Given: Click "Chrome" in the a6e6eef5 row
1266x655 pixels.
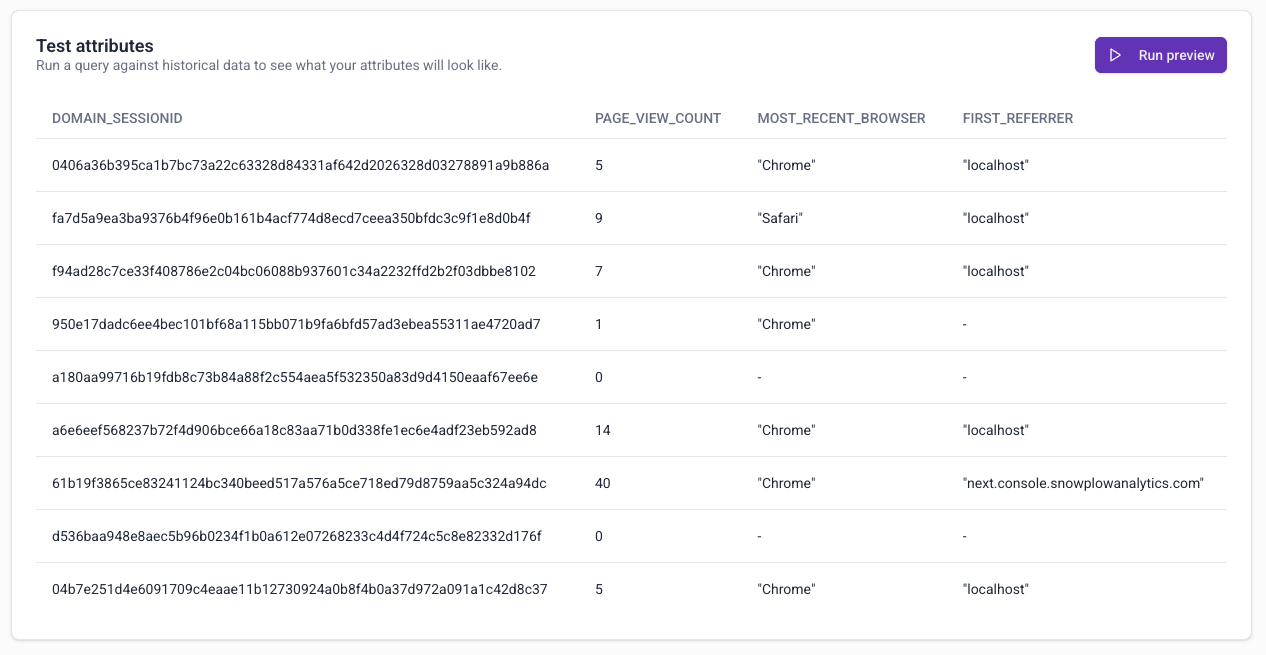Looking at the screenshot, I should point(787,430).
